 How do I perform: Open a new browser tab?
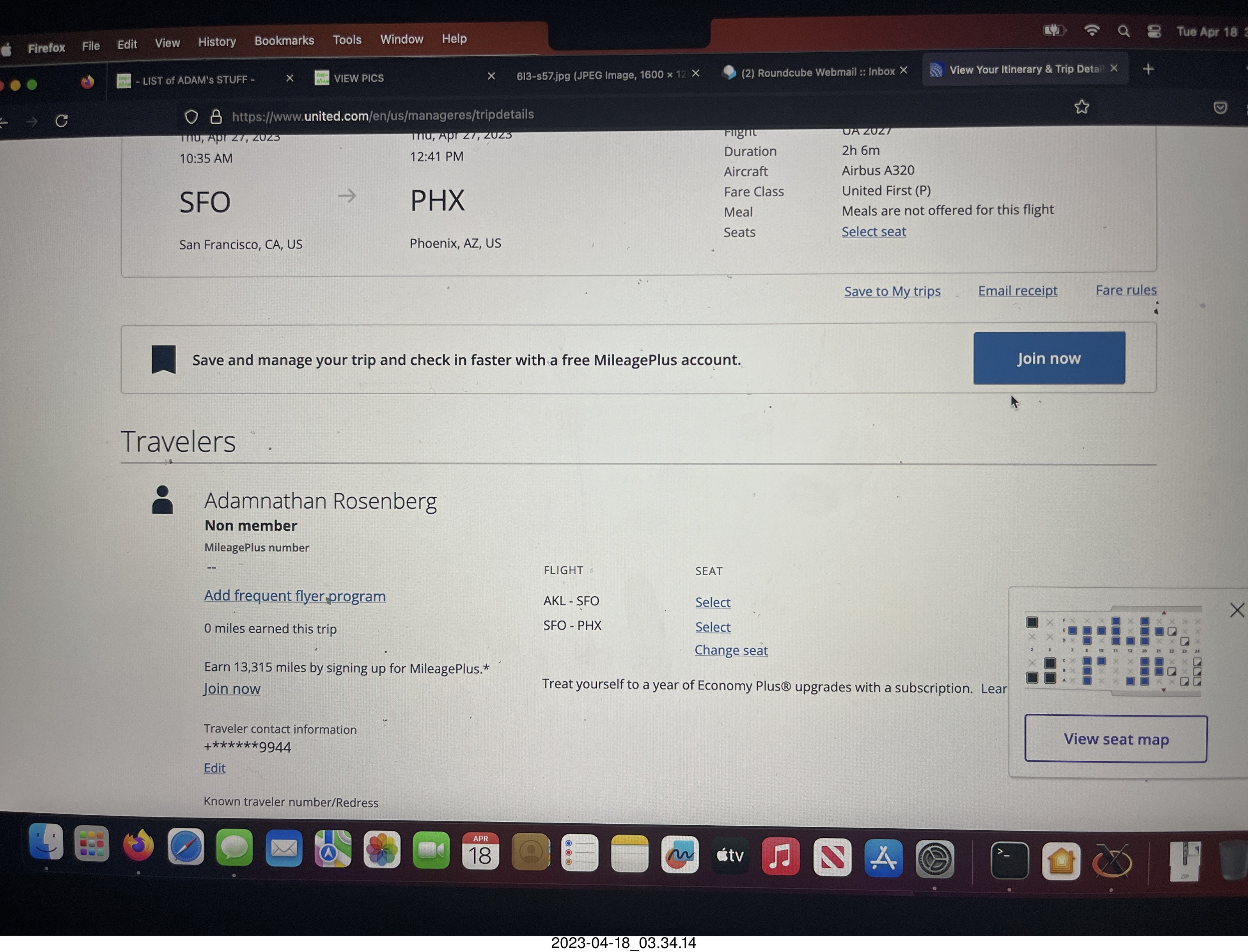(1148, 69)
